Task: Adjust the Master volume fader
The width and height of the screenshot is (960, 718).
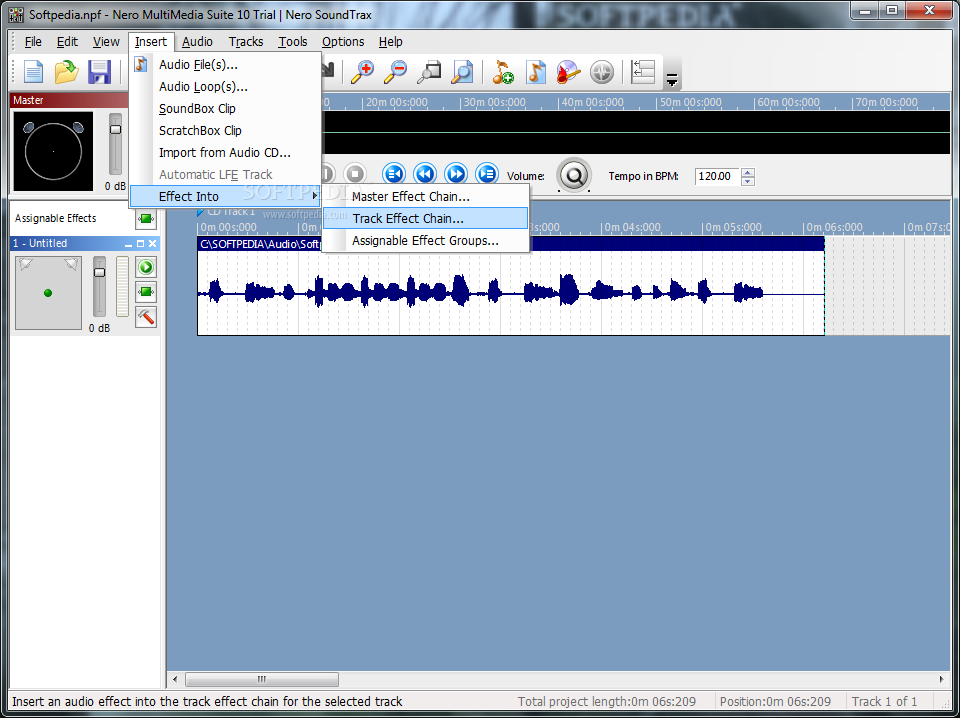Action: (115, 129)
